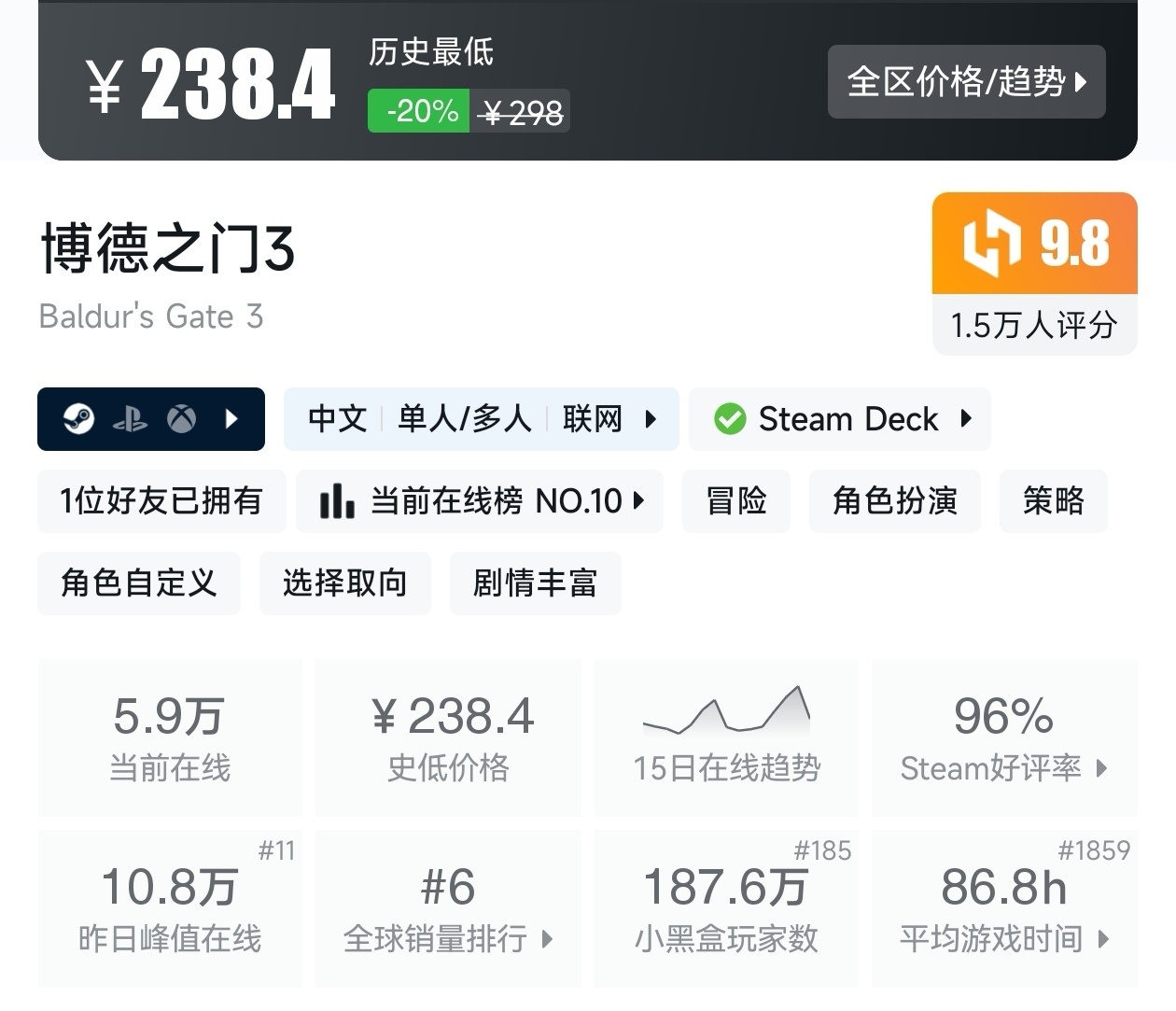This screenshot has height=1011, width=1176.
Task: Click the 中文 language label
Action: click(x=338, y=419)
